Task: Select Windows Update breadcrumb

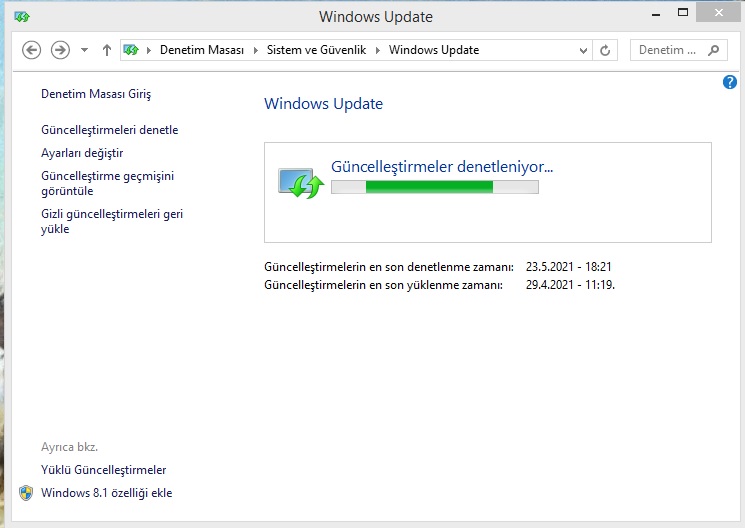Action: (434, 50)
